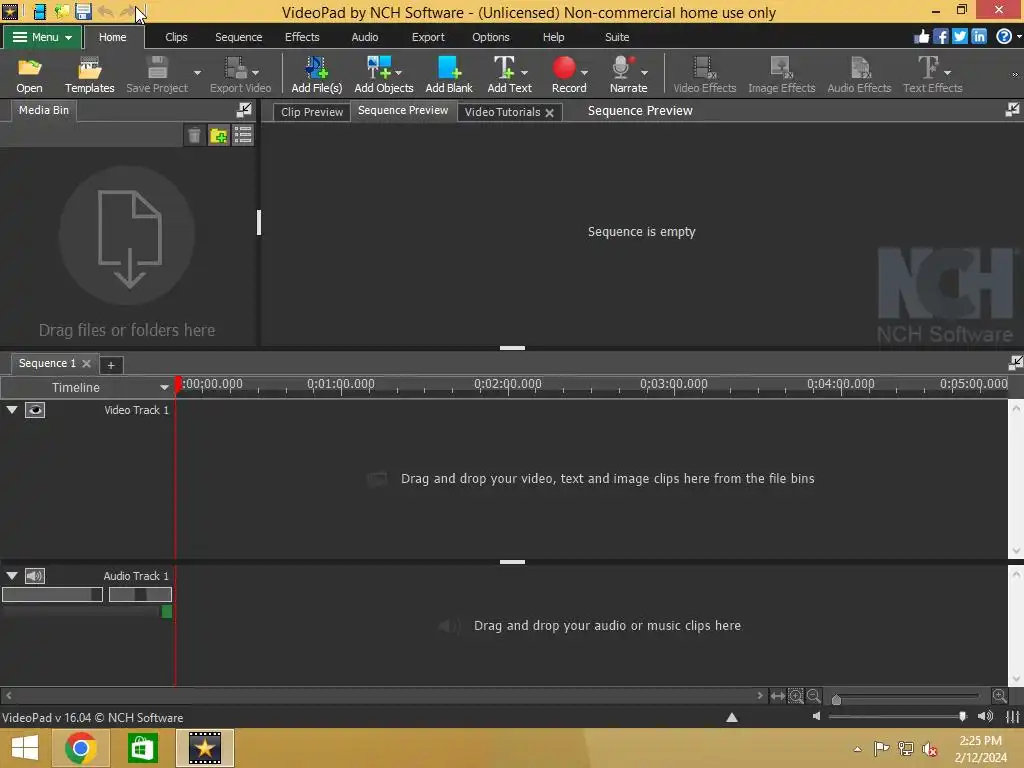
Task: Open the Effects ribbon tab
Action: point(302,37)
